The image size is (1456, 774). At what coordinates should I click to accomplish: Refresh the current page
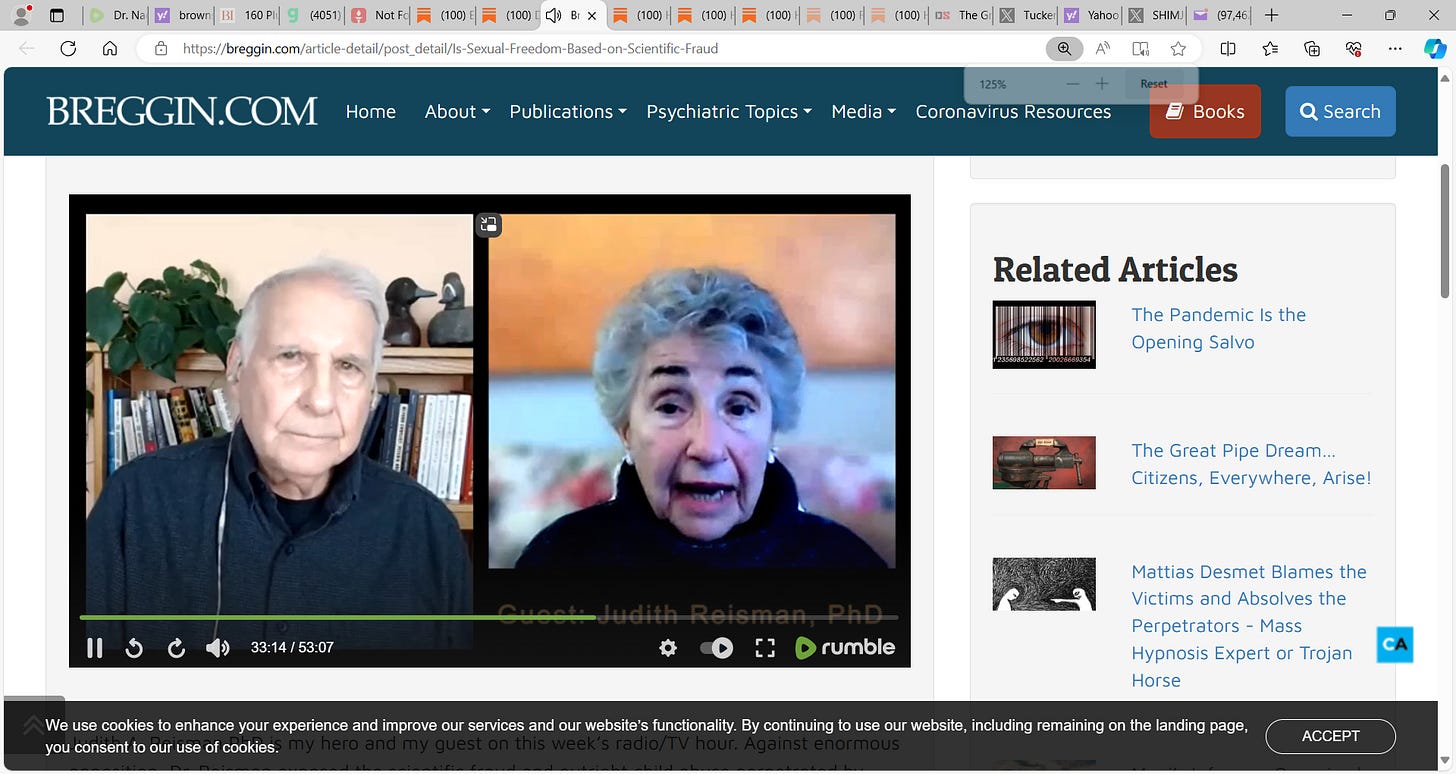click(x=68, y=48)
